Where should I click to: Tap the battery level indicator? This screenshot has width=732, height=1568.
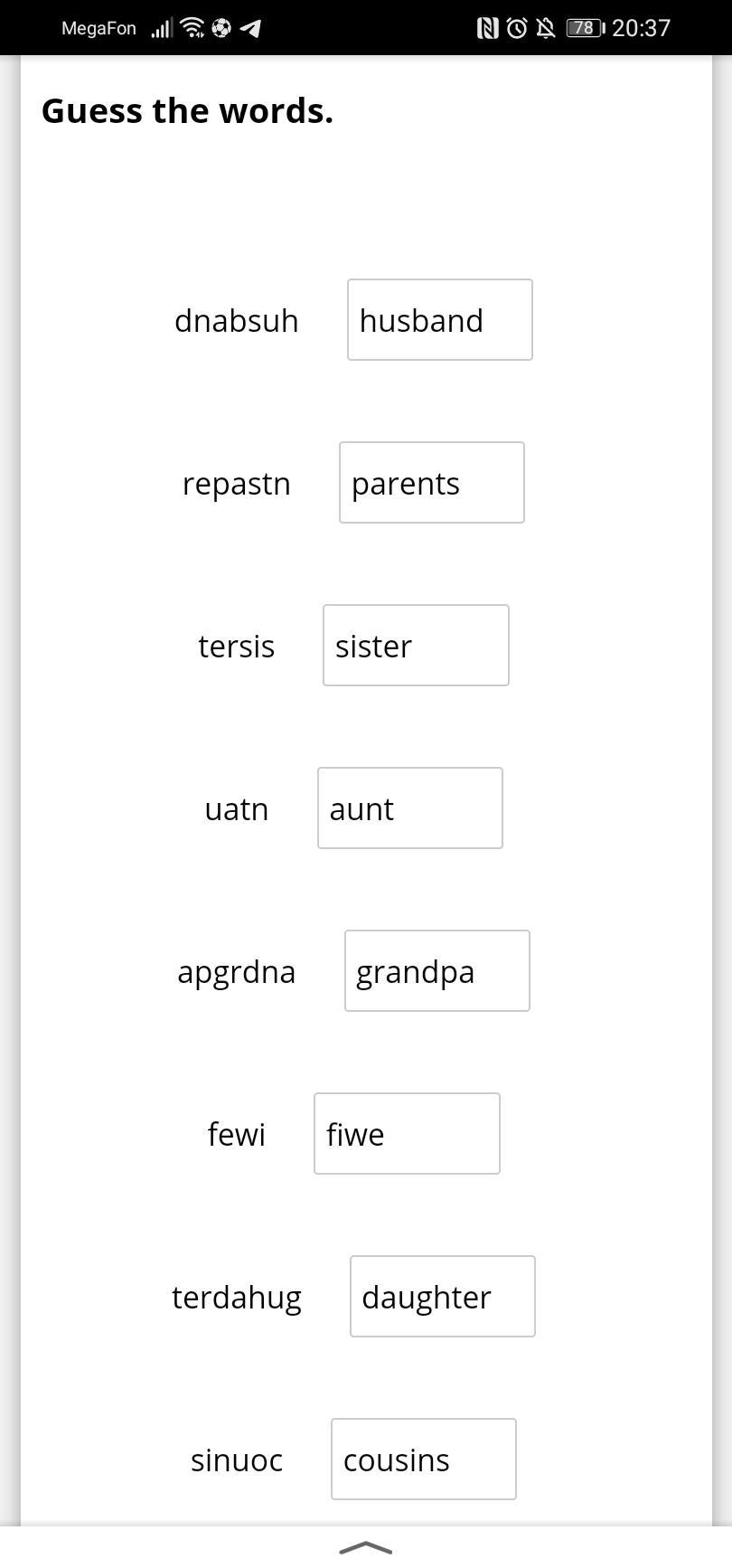click(x=586, y=28)
